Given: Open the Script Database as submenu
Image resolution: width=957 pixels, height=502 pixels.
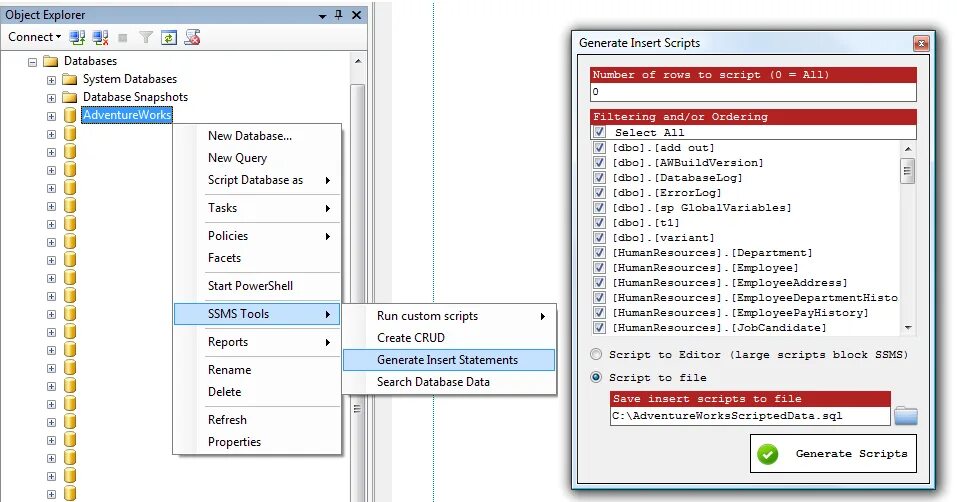Looking at the screenshot, I should [x=257, y=180].
